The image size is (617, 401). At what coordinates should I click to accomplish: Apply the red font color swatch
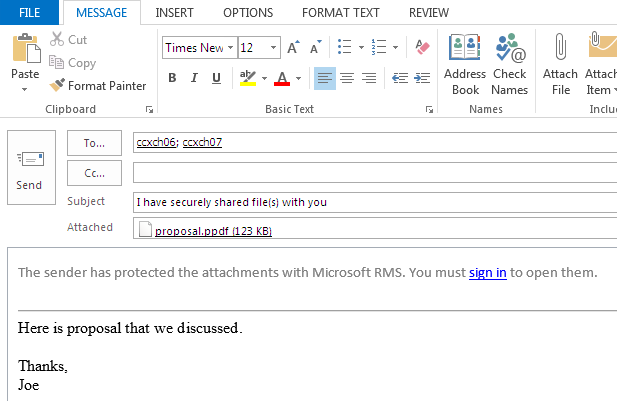coord(282,78)
